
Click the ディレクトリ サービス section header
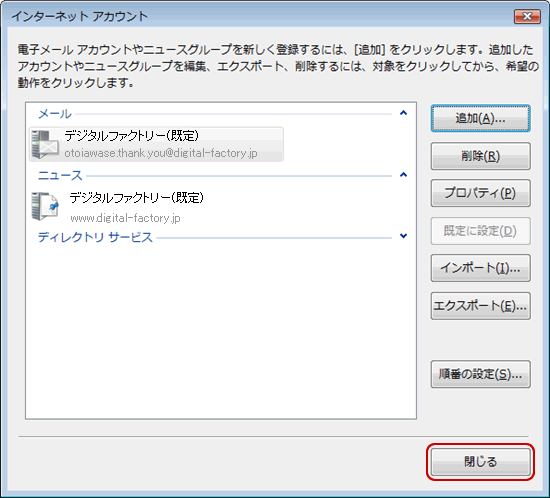click(x=95, y=237)
